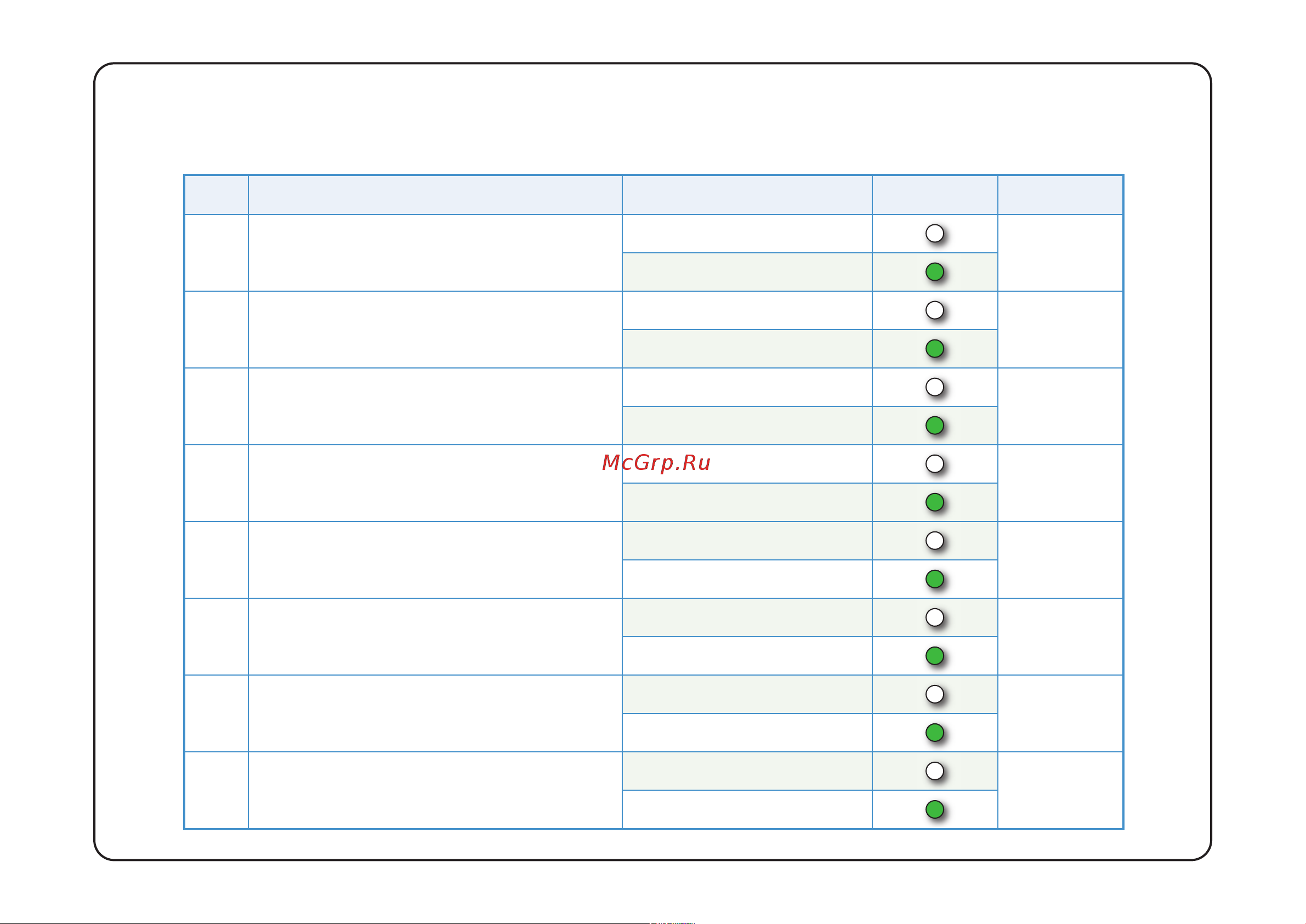Choose the white circle in the fourth row group

[935, 464]
